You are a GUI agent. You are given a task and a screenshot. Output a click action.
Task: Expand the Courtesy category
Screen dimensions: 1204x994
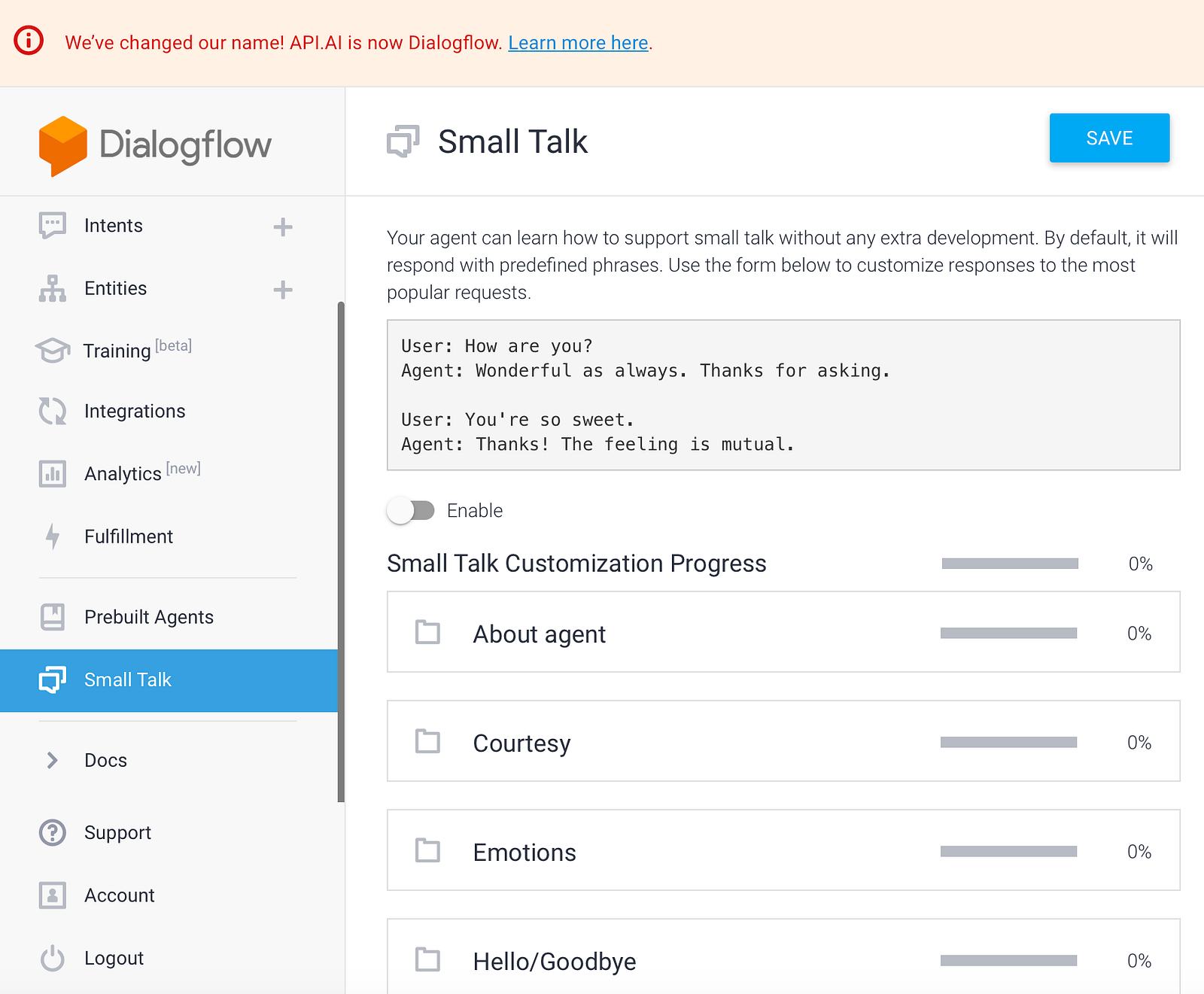(x=521, y=743)
